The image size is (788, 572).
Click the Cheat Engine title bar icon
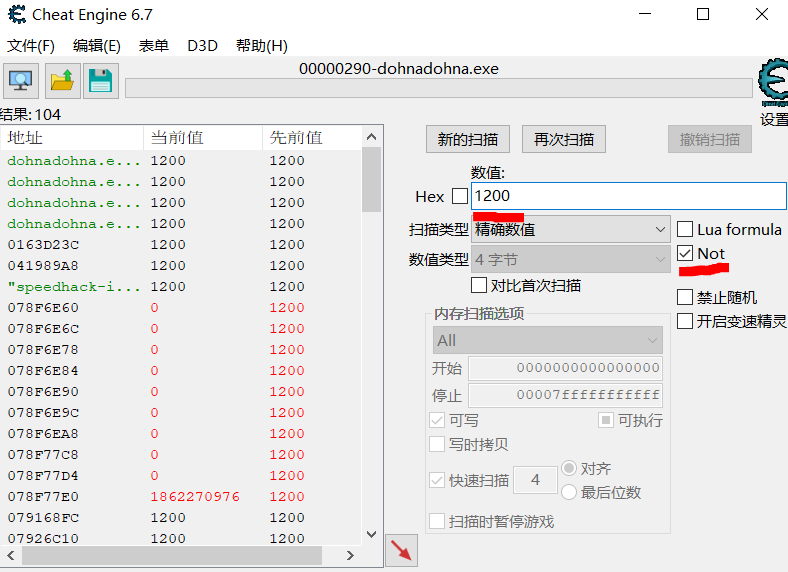point(17,15)
